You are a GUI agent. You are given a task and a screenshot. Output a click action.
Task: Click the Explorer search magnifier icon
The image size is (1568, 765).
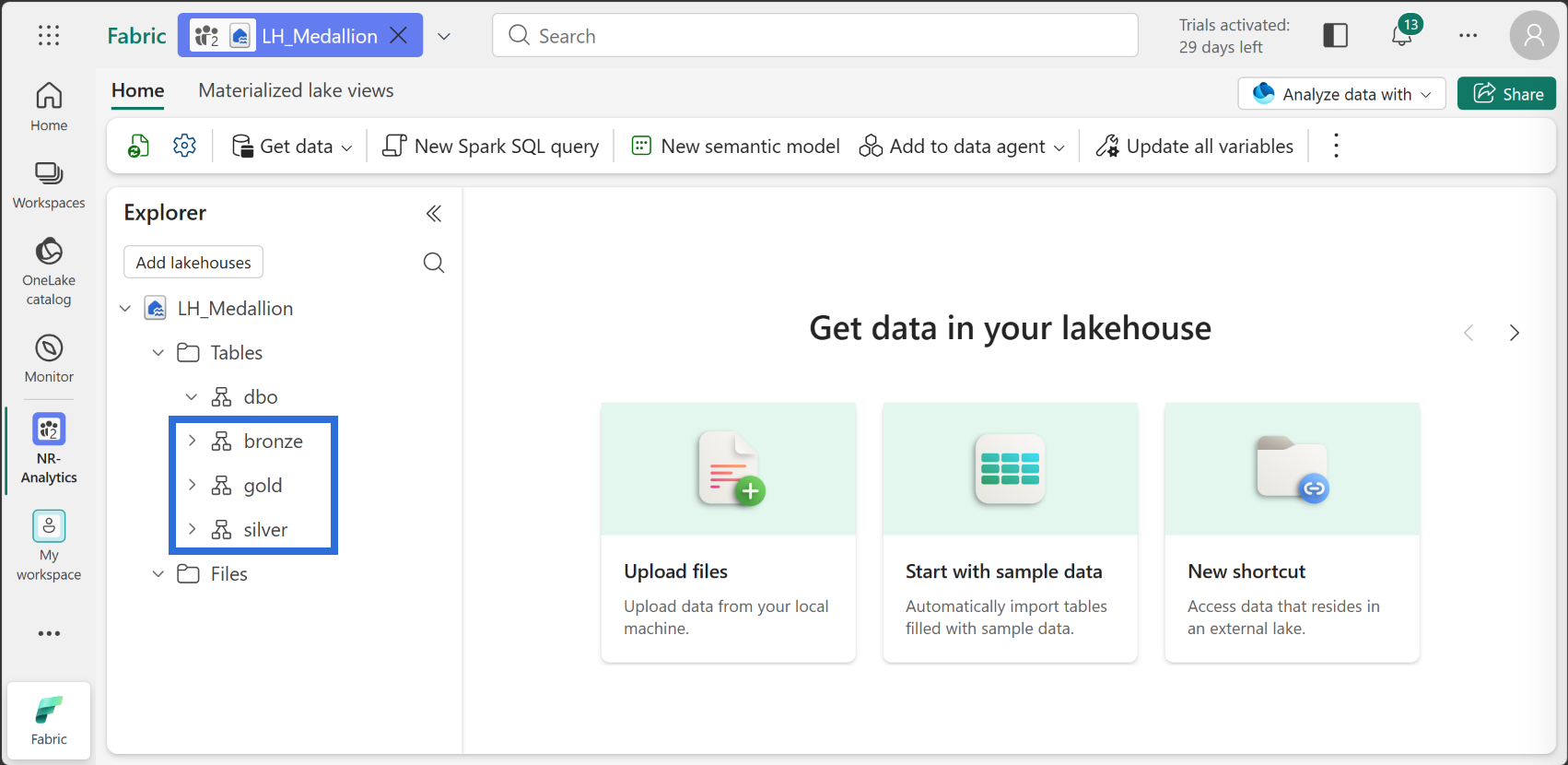434,263
